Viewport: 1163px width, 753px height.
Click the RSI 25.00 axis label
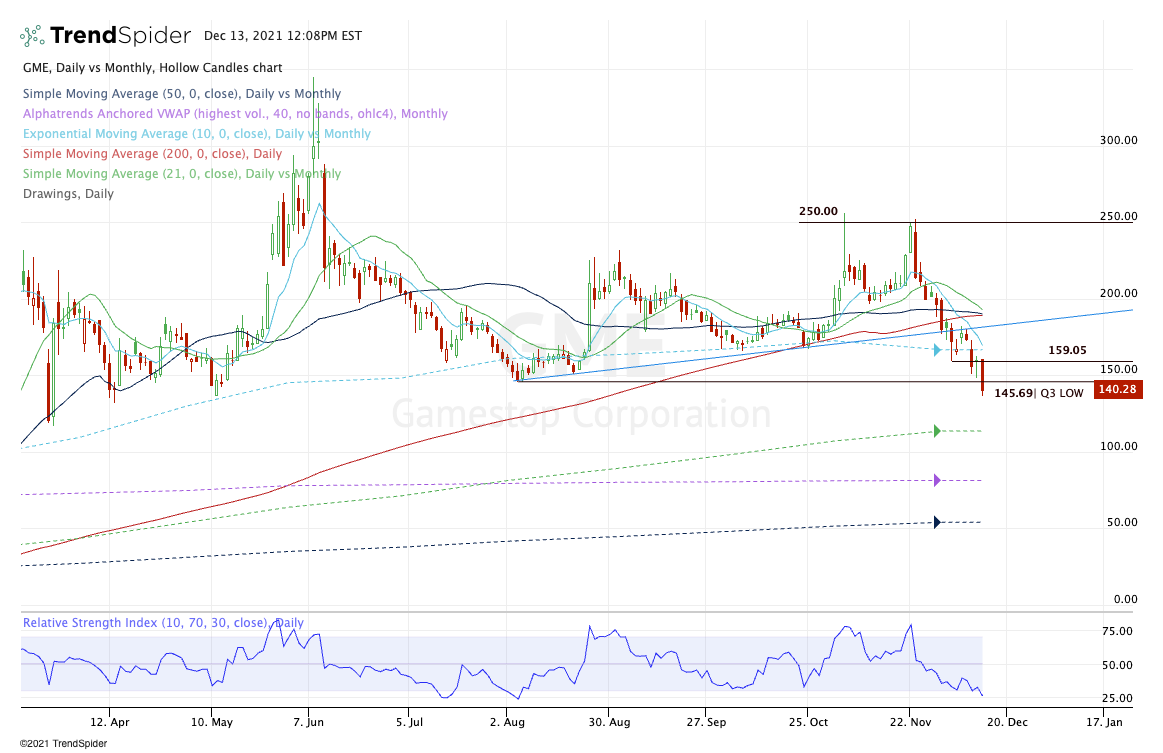pos(1117,698)
